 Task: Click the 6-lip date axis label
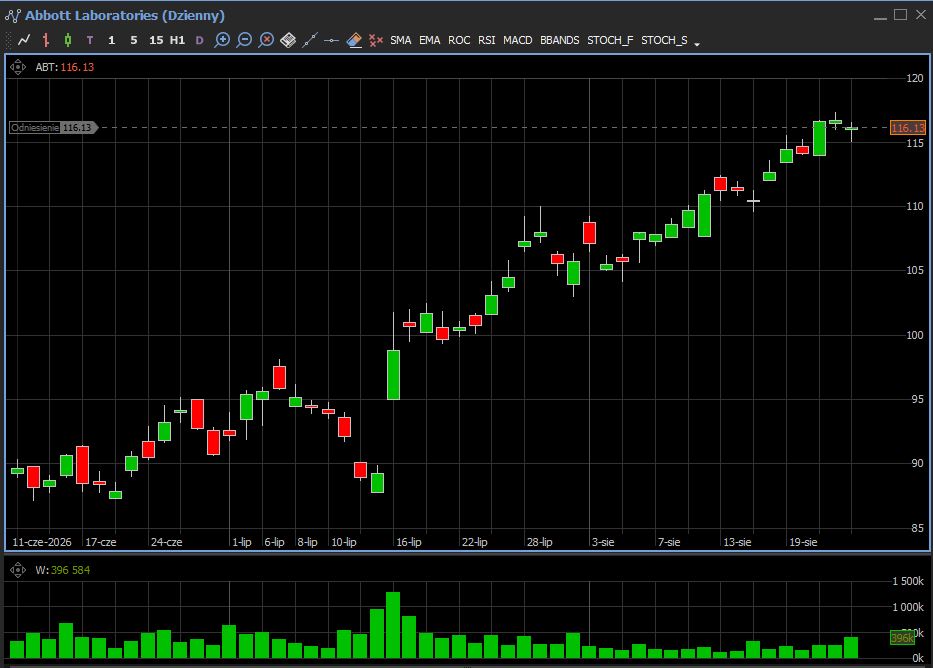(x=274, y=542)
